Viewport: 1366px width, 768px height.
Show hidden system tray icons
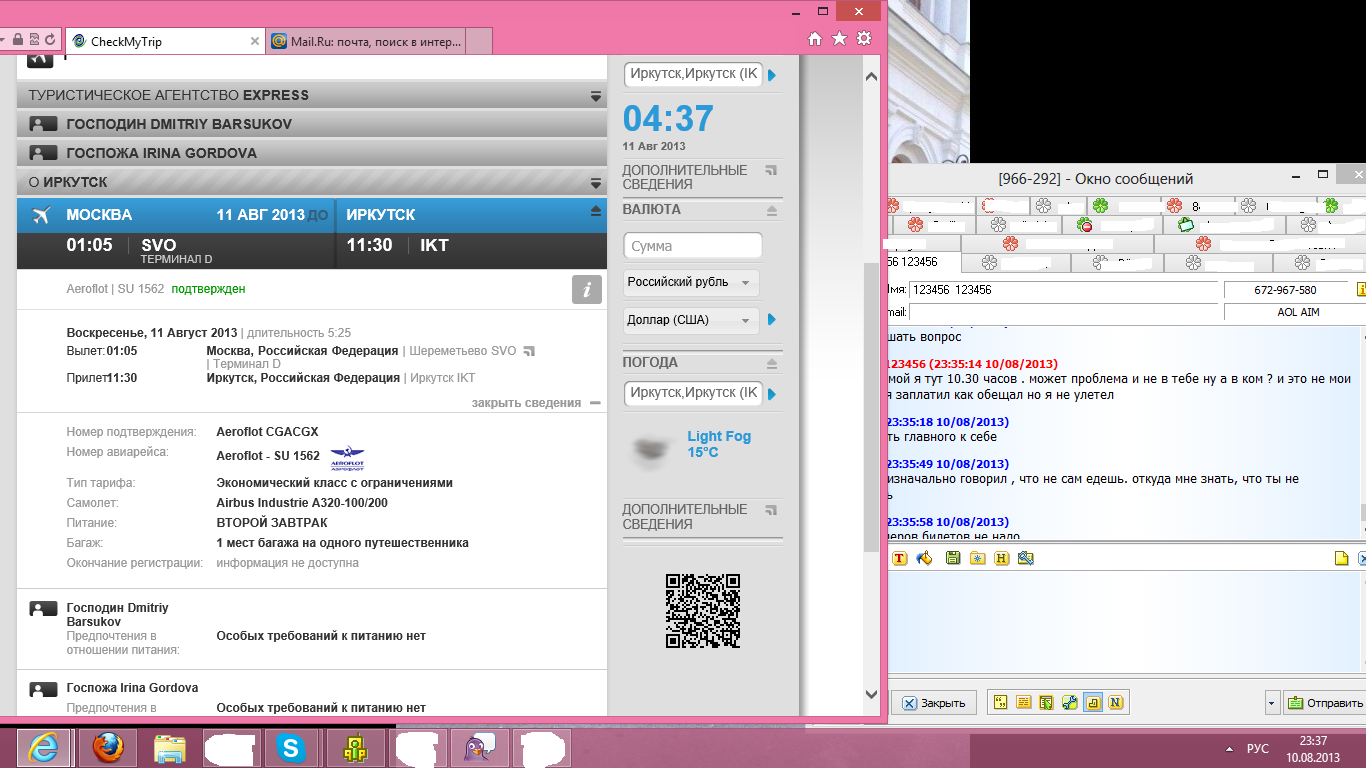1229,749
